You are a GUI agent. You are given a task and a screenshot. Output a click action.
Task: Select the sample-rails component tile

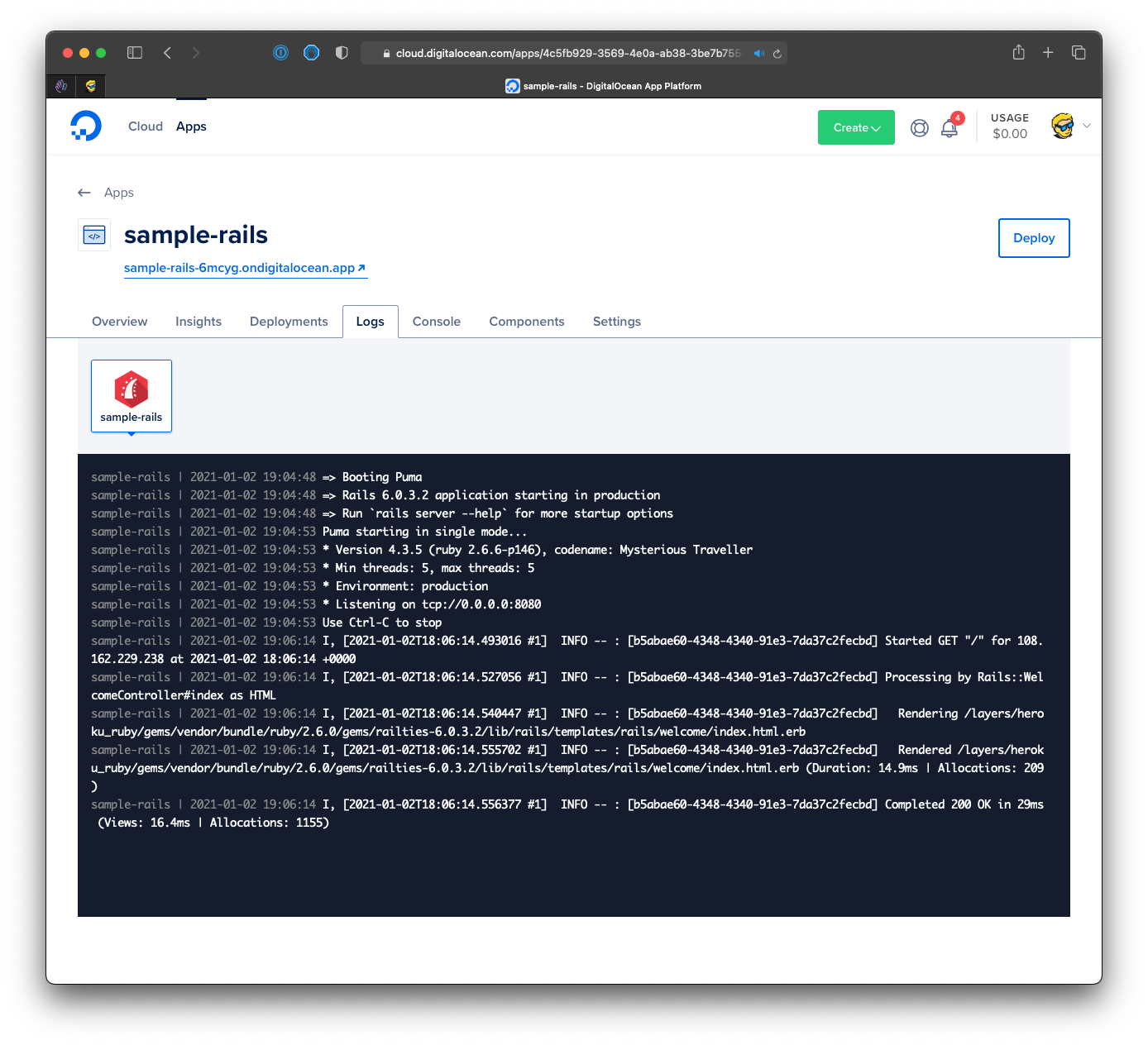132,396
